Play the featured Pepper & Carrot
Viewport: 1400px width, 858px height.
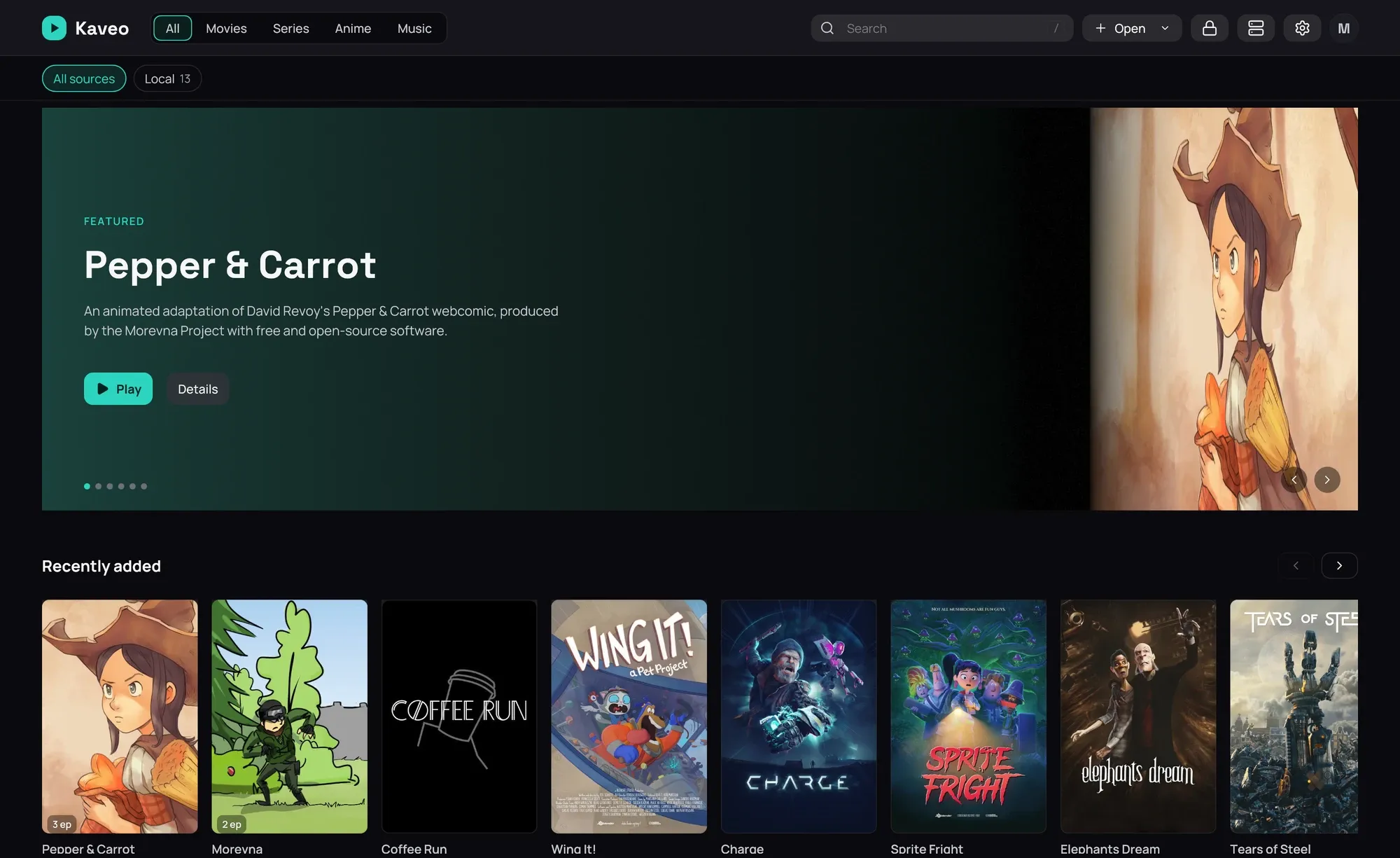click(118, 389)
